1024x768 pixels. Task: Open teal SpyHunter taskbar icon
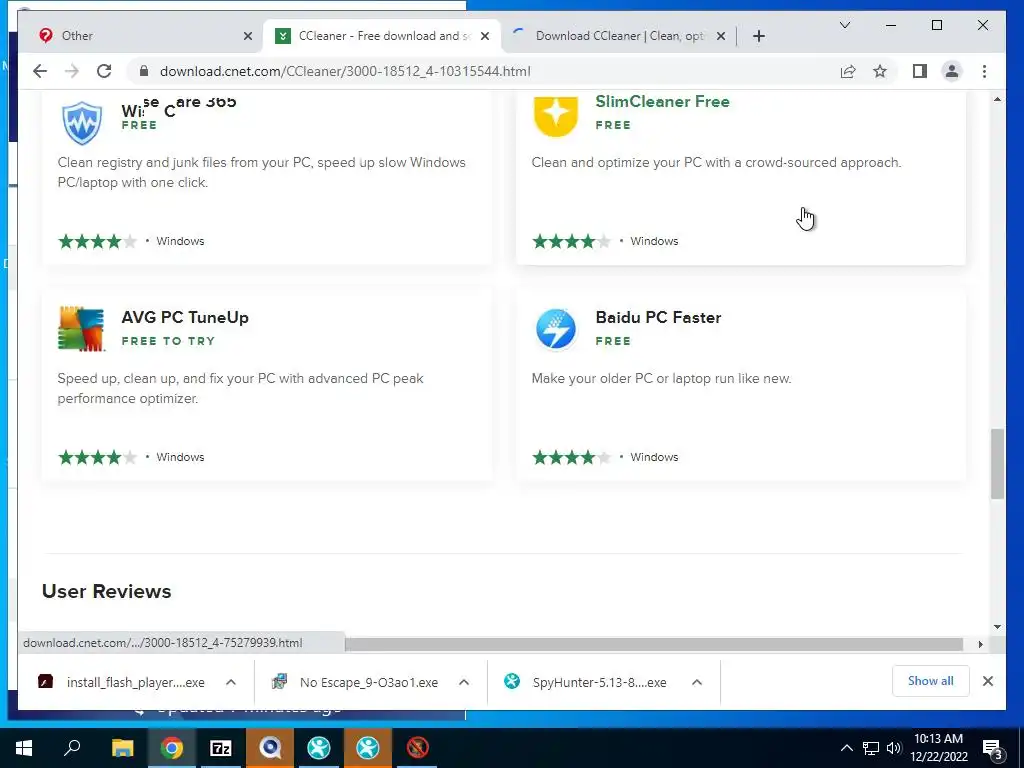click(319, 748)
